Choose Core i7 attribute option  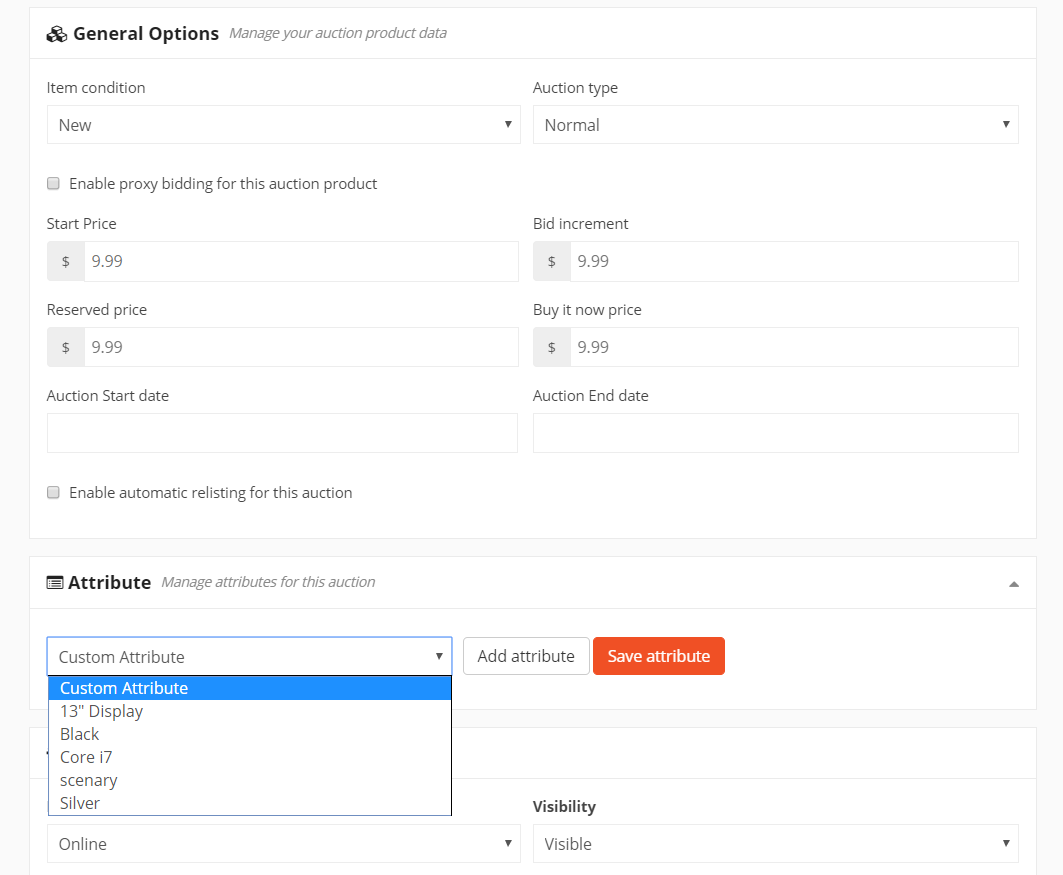249,757
